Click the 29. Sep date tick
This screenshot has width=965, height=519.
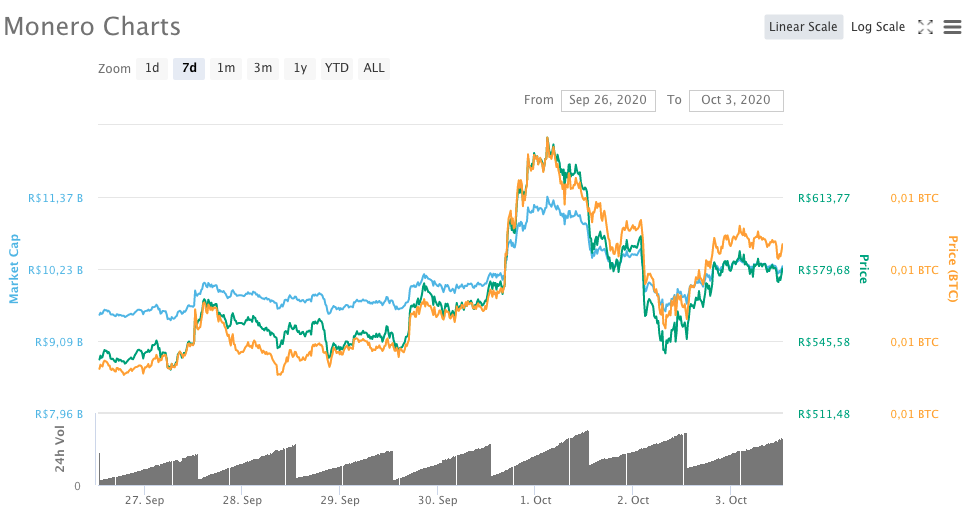coord(340,501)
